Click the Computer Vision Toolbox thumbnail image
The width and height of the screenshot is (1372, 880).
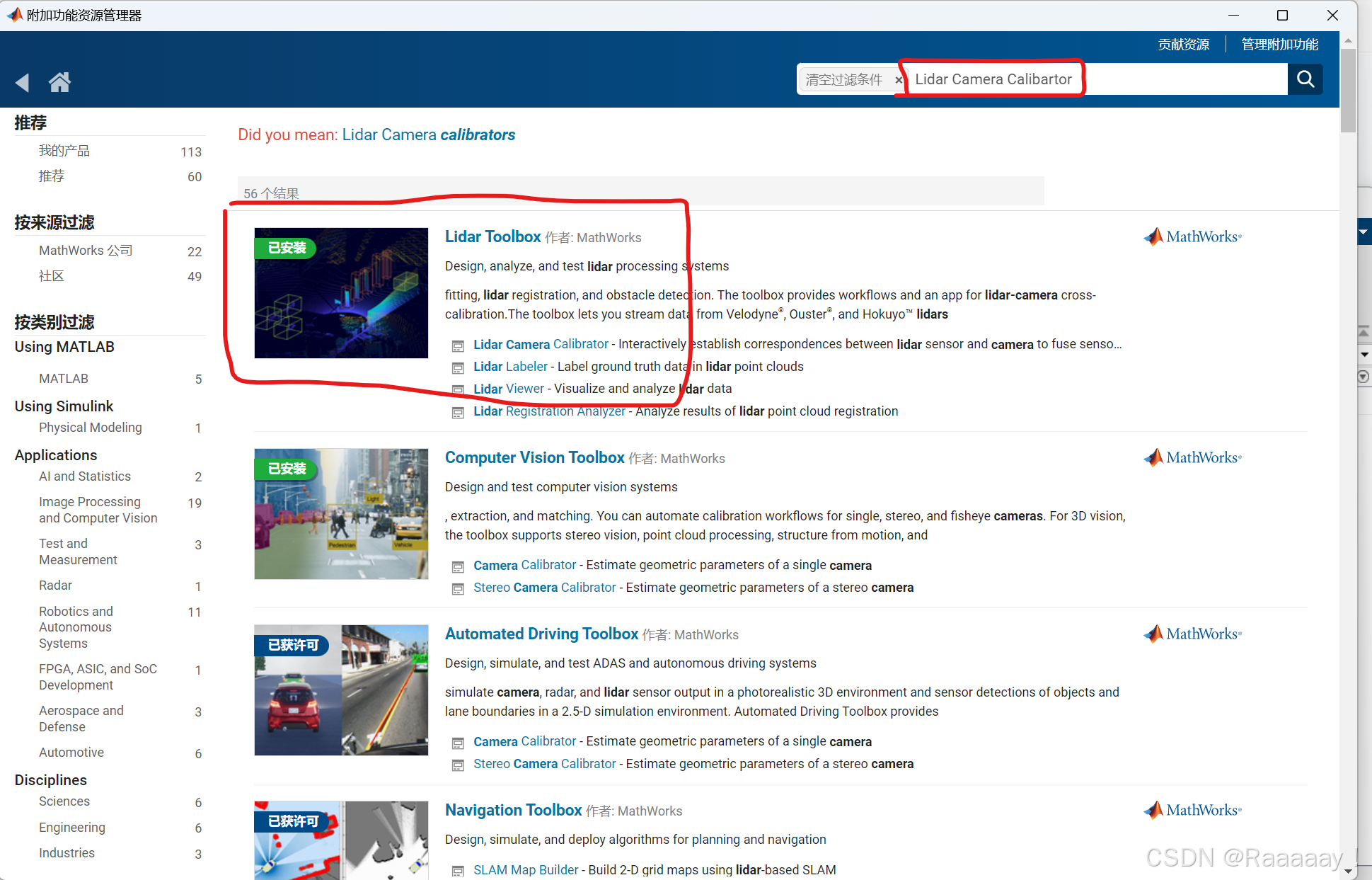tap(341, 513)
